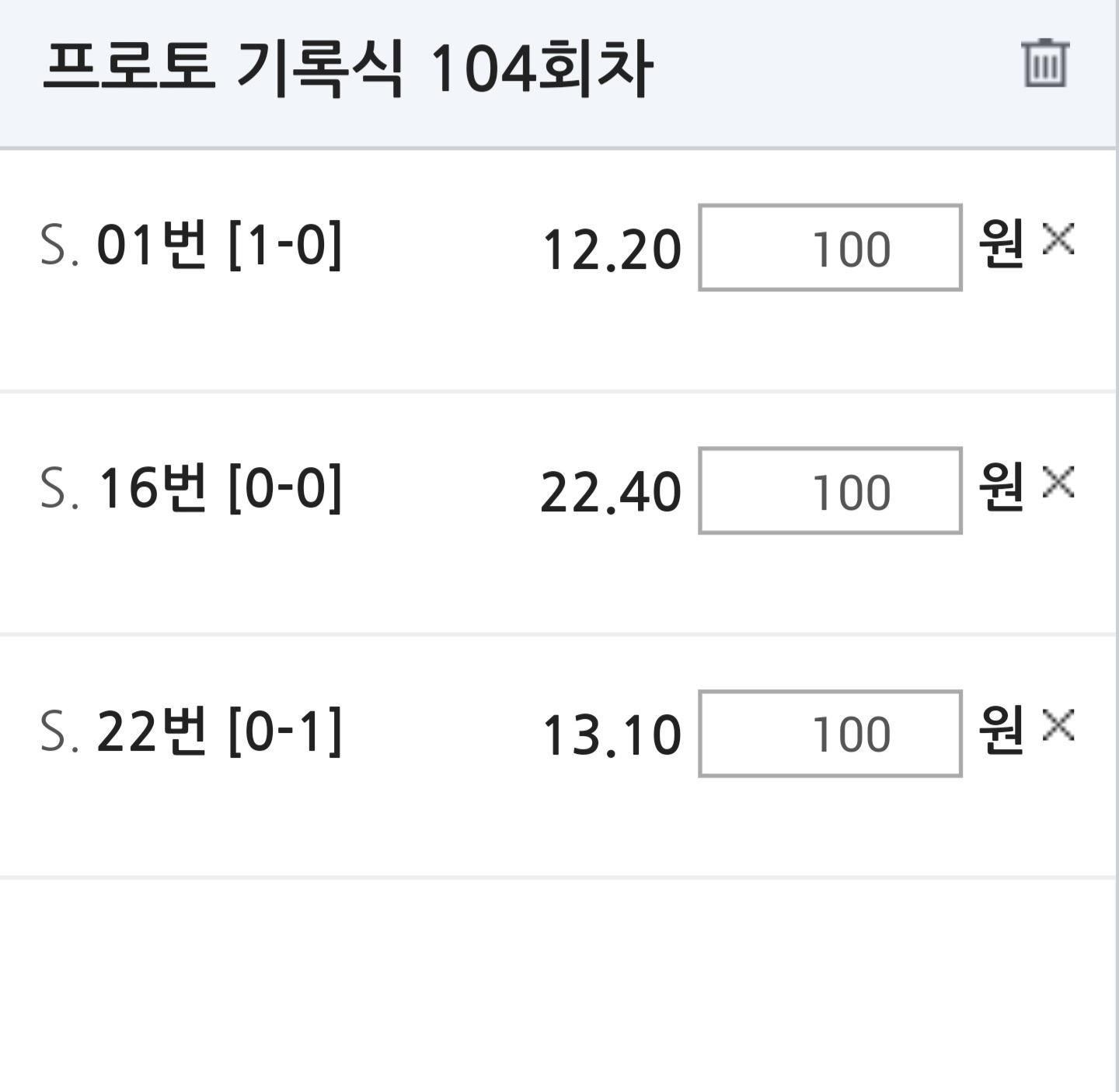Focus the amount field for 22번

[830, 733]
